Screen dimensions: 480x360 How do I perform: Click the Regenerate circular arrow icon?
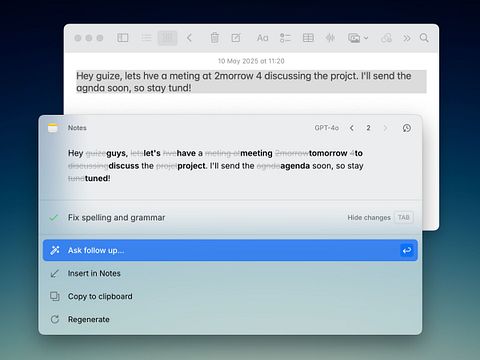click(55, 319)
